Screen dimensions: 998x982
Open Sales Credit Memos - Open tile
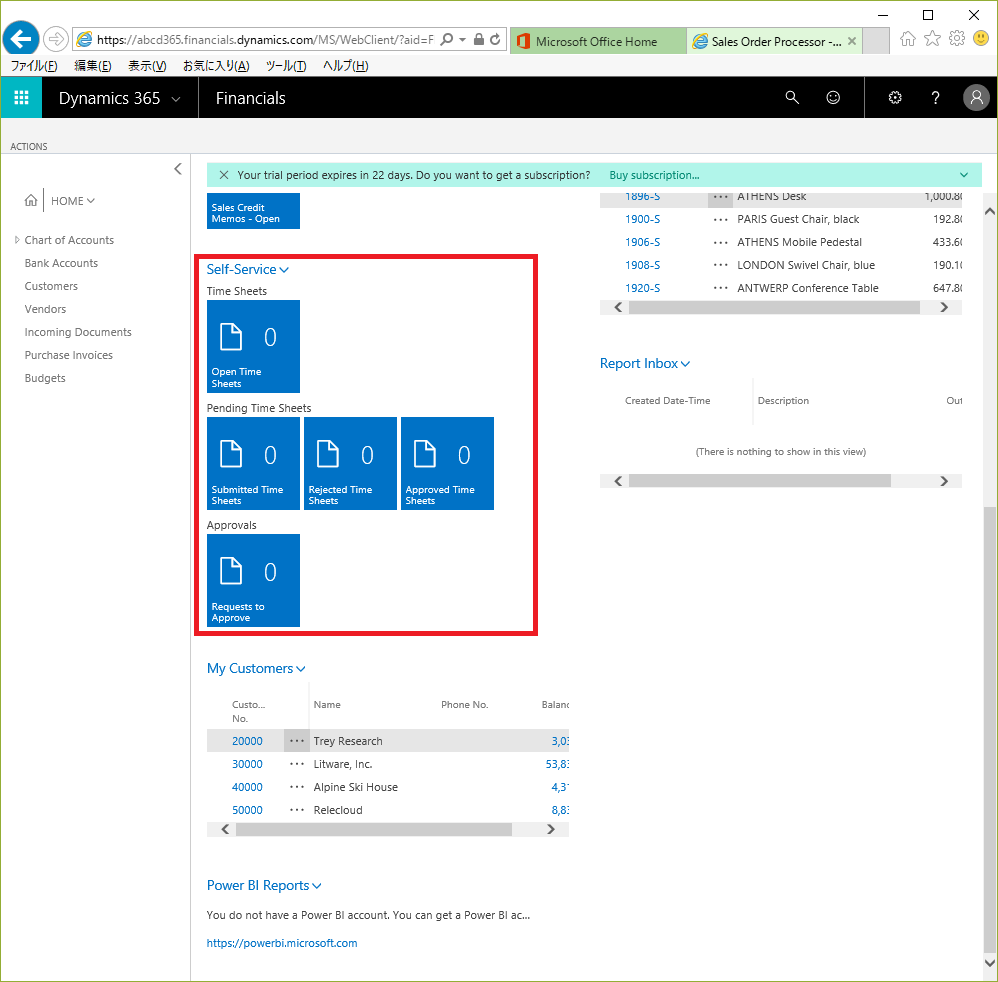253,211
